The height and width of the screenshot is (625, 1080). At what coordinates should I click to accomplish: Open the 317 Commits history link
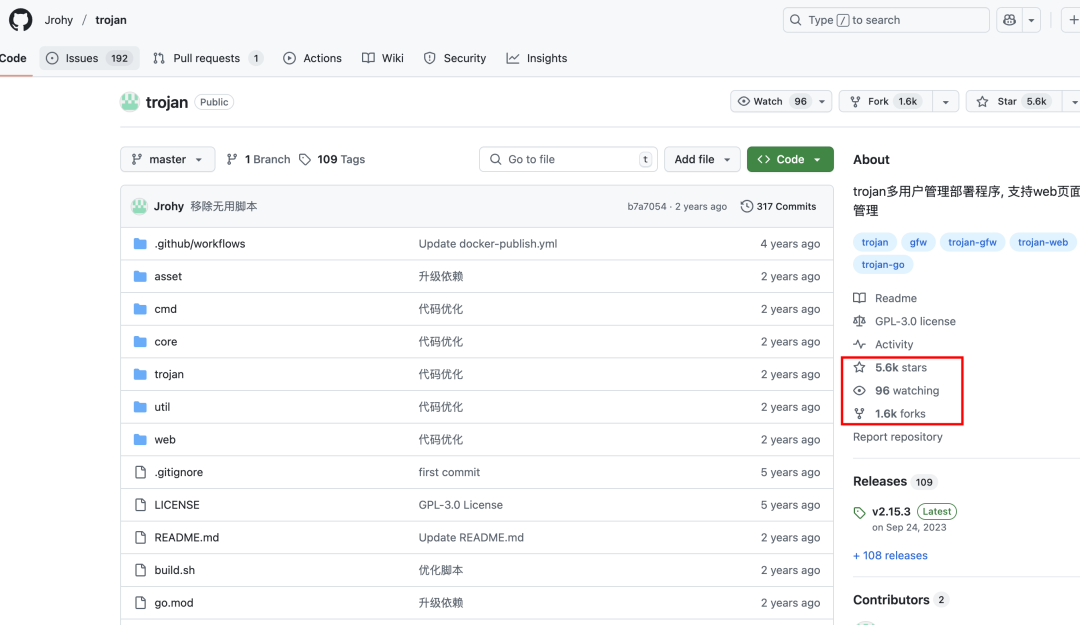[778, 206]
